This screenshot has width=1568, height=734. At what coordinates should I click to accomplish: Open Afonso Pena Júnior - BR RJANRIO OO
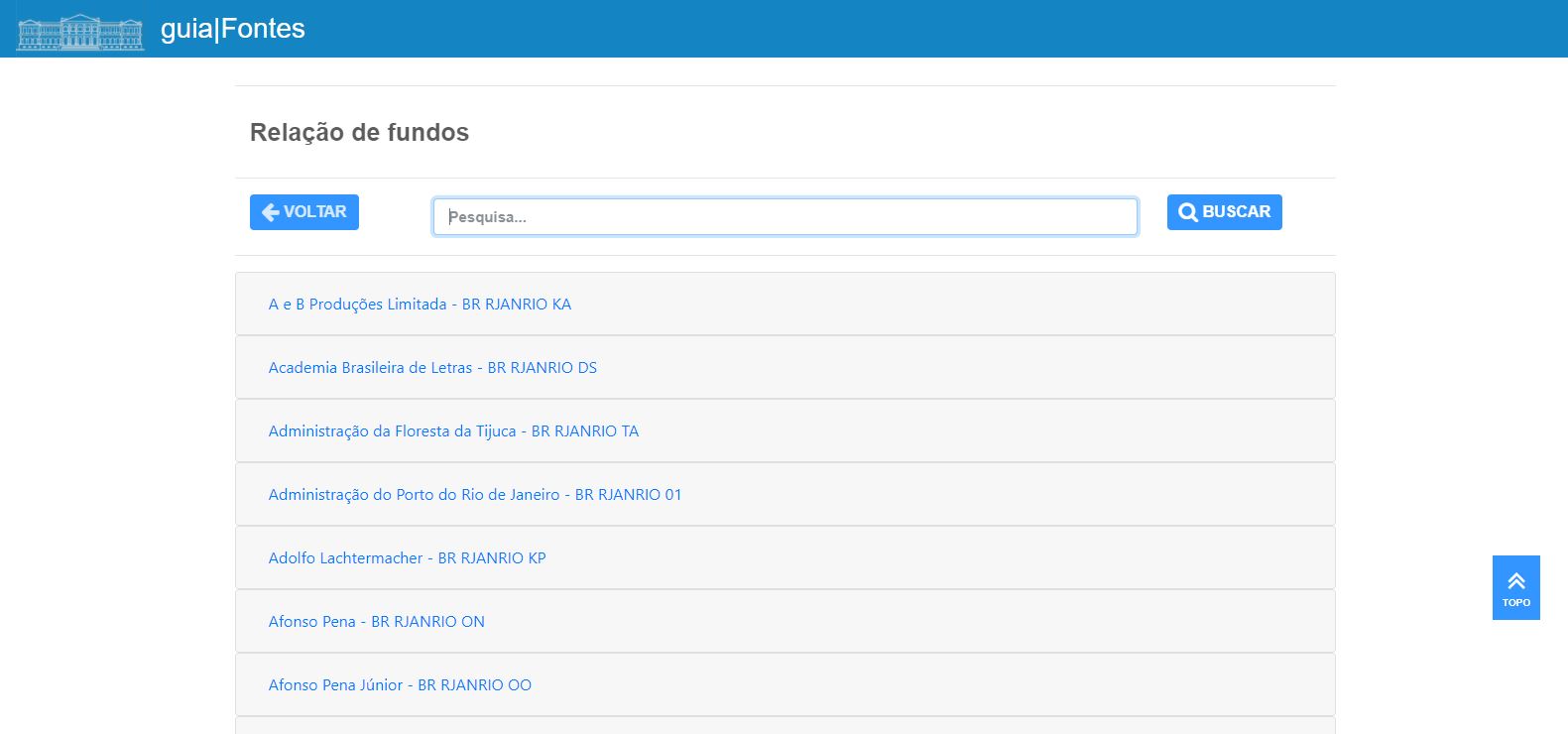coord(400,685)
